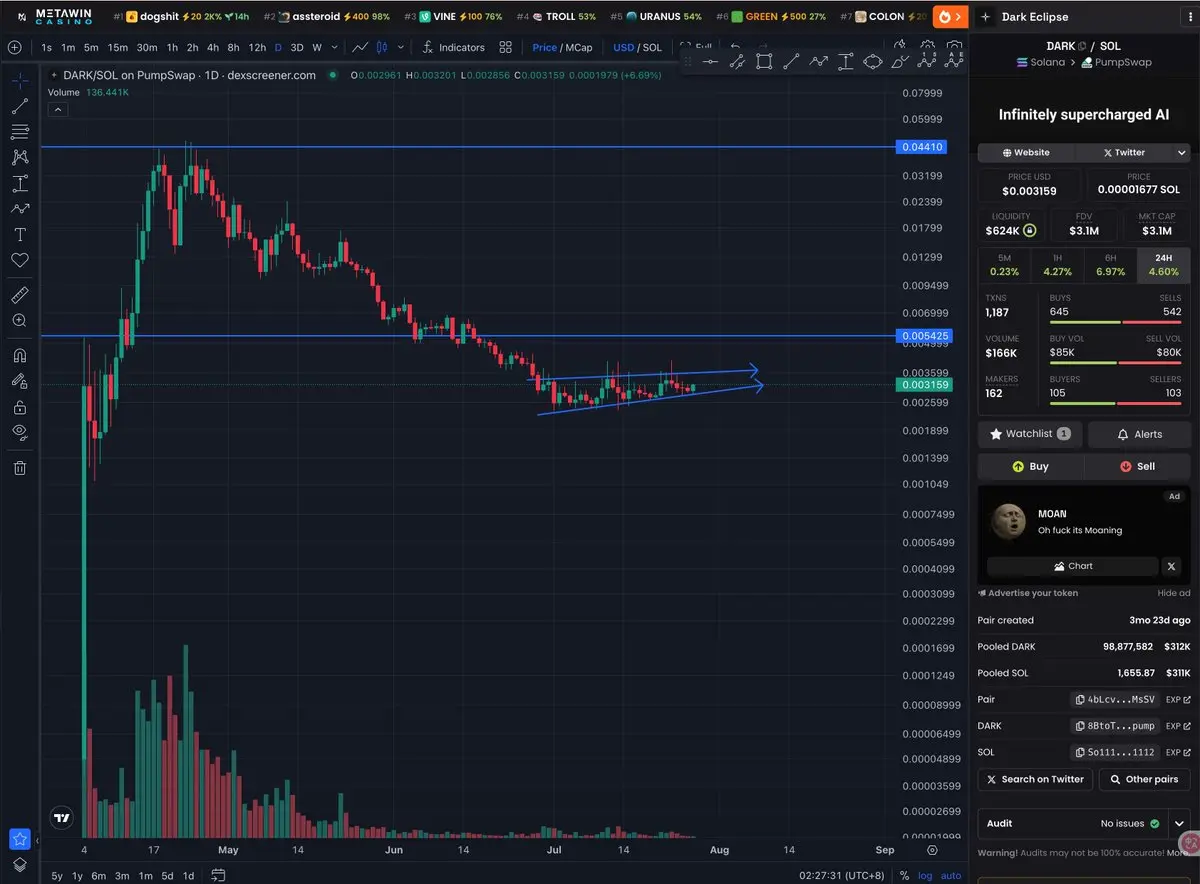1200x884 pixels.
Task: Toggle log scale
Action: [x=925, y=876]
